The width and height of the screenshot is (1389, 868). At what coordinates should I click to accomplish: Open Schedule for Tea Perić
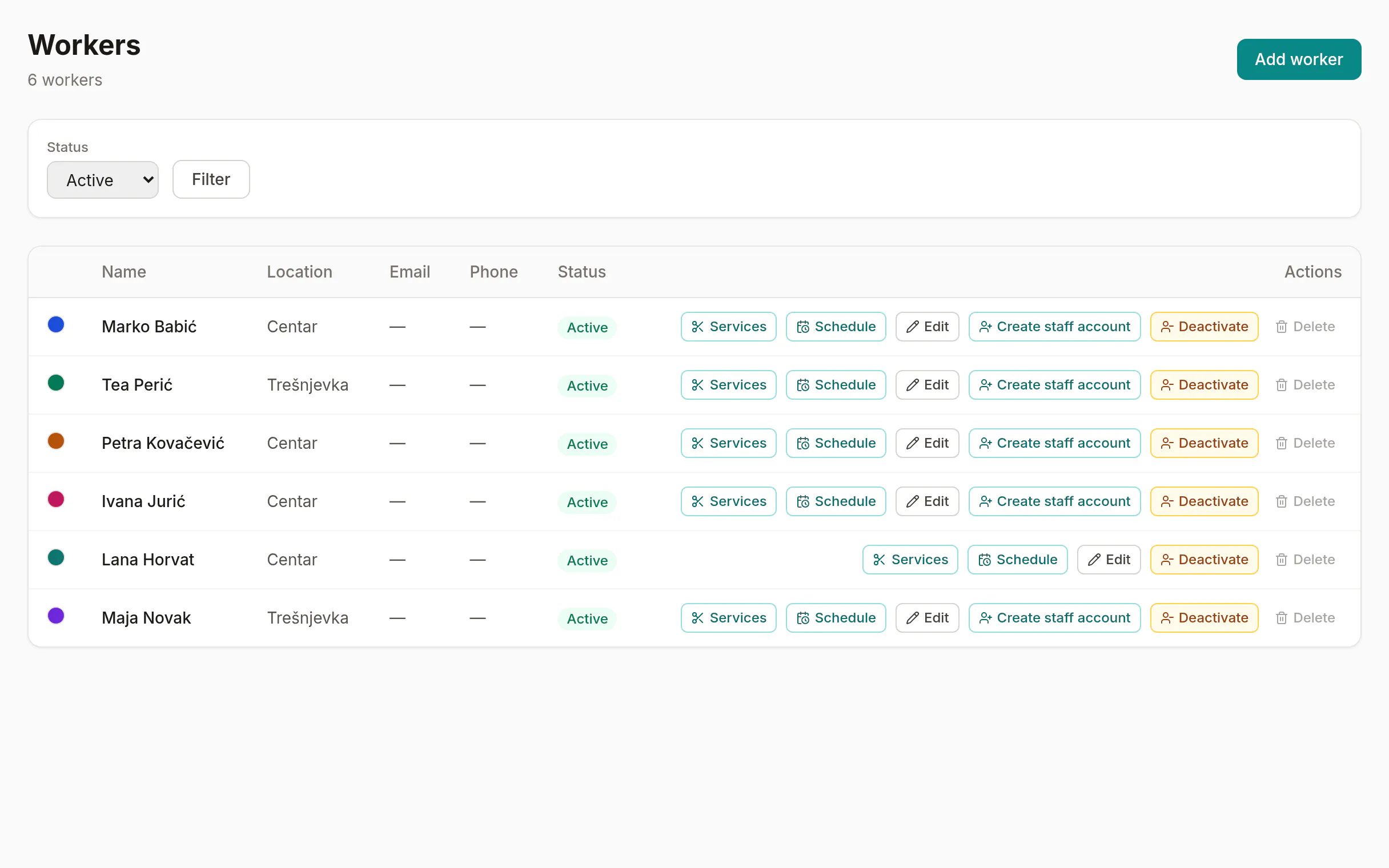click(836, 385)
